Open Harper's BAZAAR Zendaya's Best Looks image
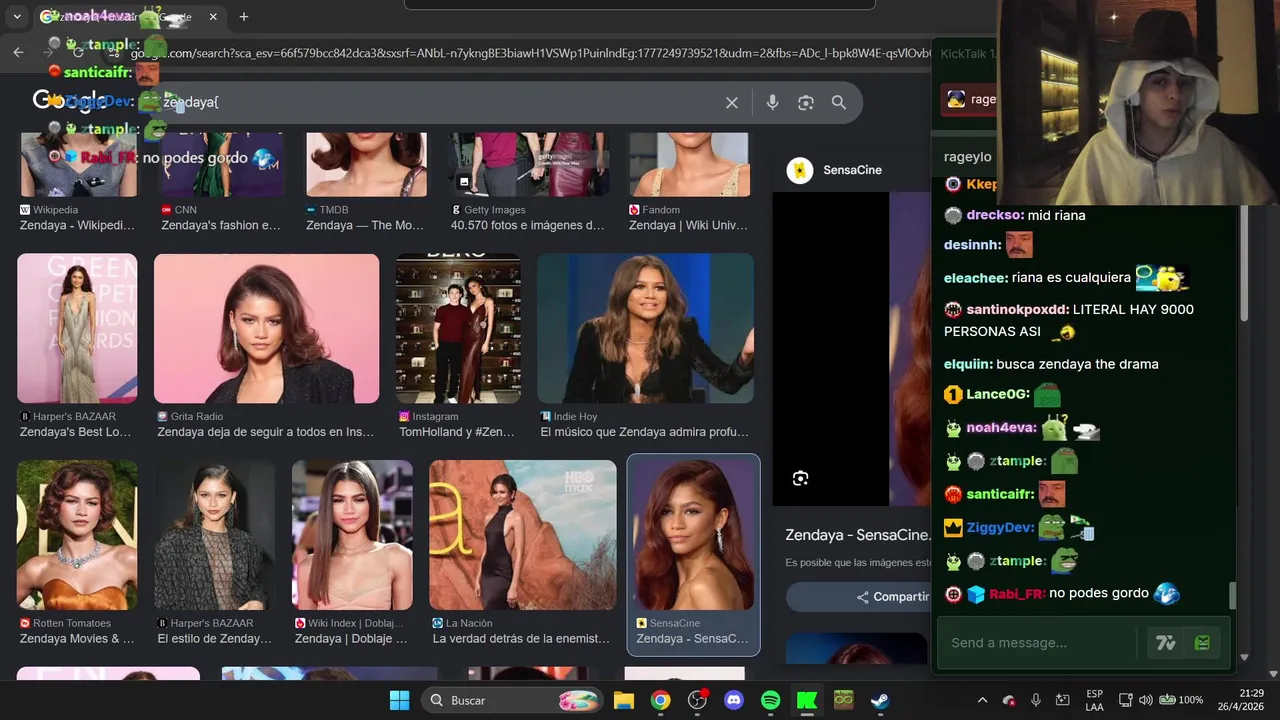This screenshot has height=720, width=1280. [77, 328]
